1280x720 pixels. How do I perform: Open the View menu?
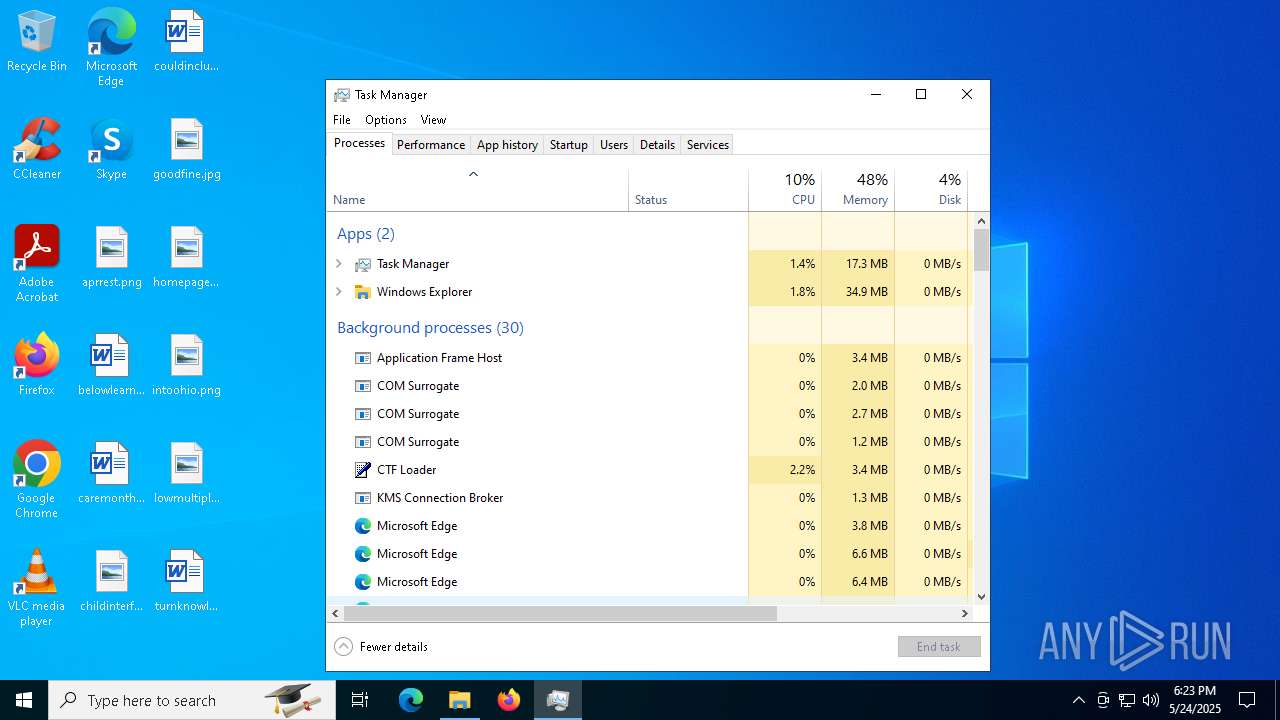click(433, 120)
